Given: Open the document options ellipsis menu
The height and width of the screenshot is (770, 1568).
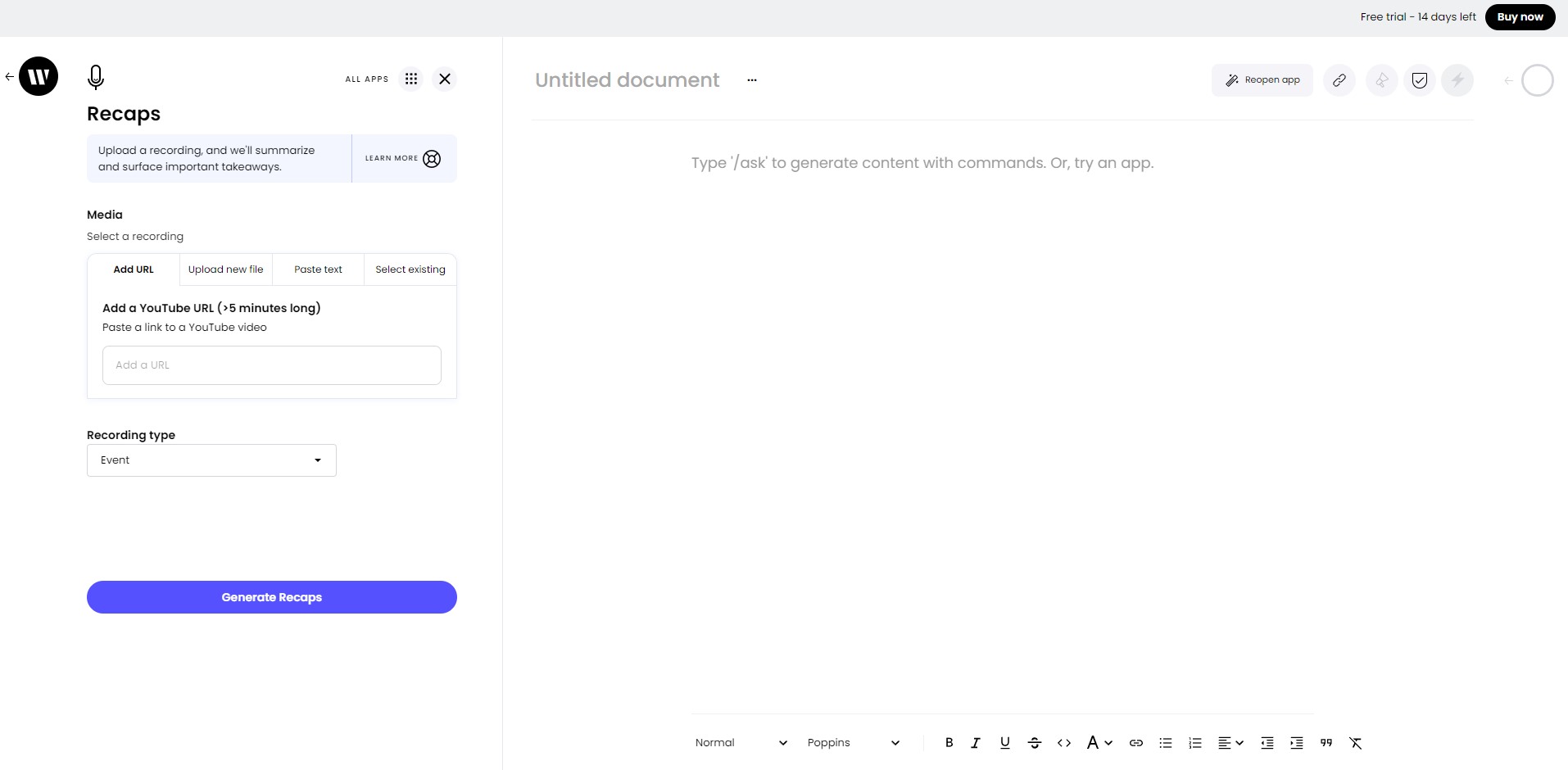Looking at the screenshot, I should 752,80.
